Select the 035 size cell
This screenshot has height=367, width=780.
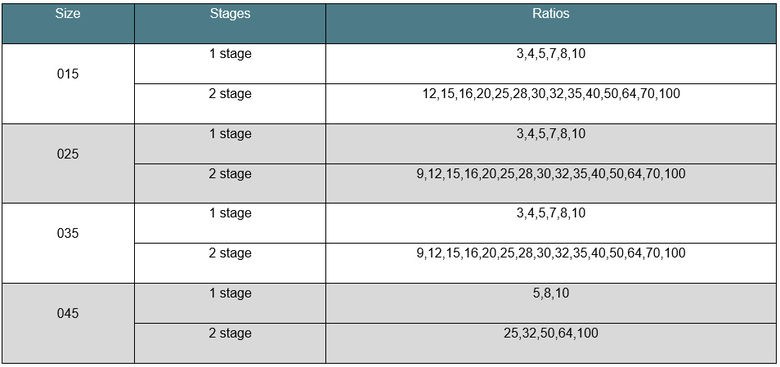pos(68,243)
